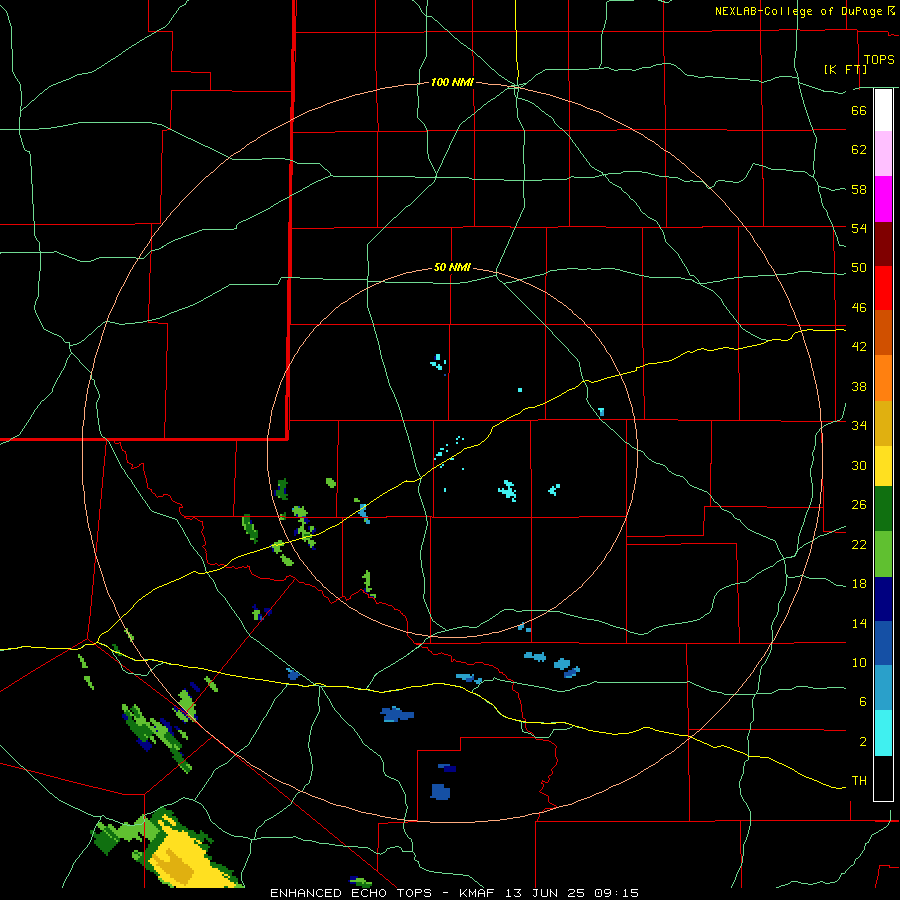
Task: Pick the light pink legend swatch
Action: pos(883,154)
